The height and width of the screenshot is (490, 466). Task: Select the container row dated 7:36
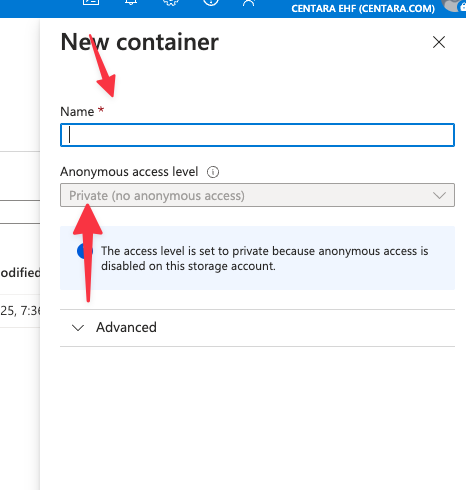(20, 311)
